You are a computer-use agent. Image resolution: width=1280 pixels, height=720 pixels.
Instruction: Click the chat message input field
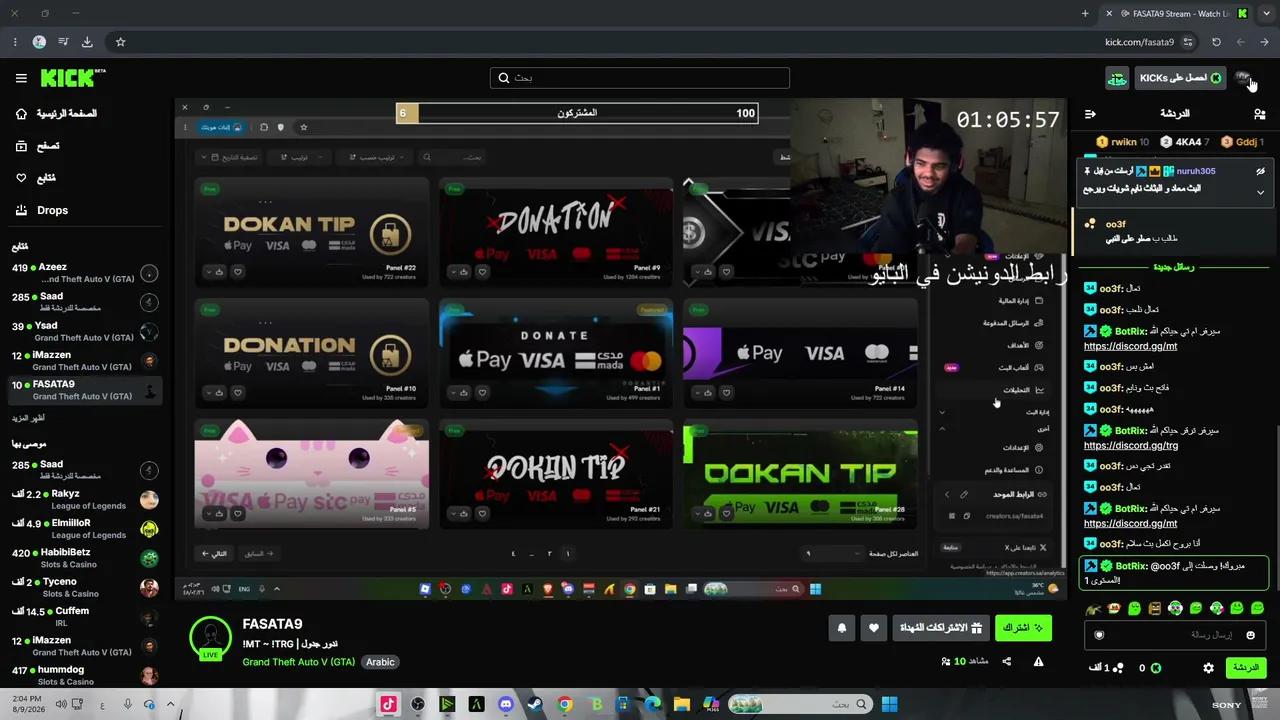(1175, 635)
